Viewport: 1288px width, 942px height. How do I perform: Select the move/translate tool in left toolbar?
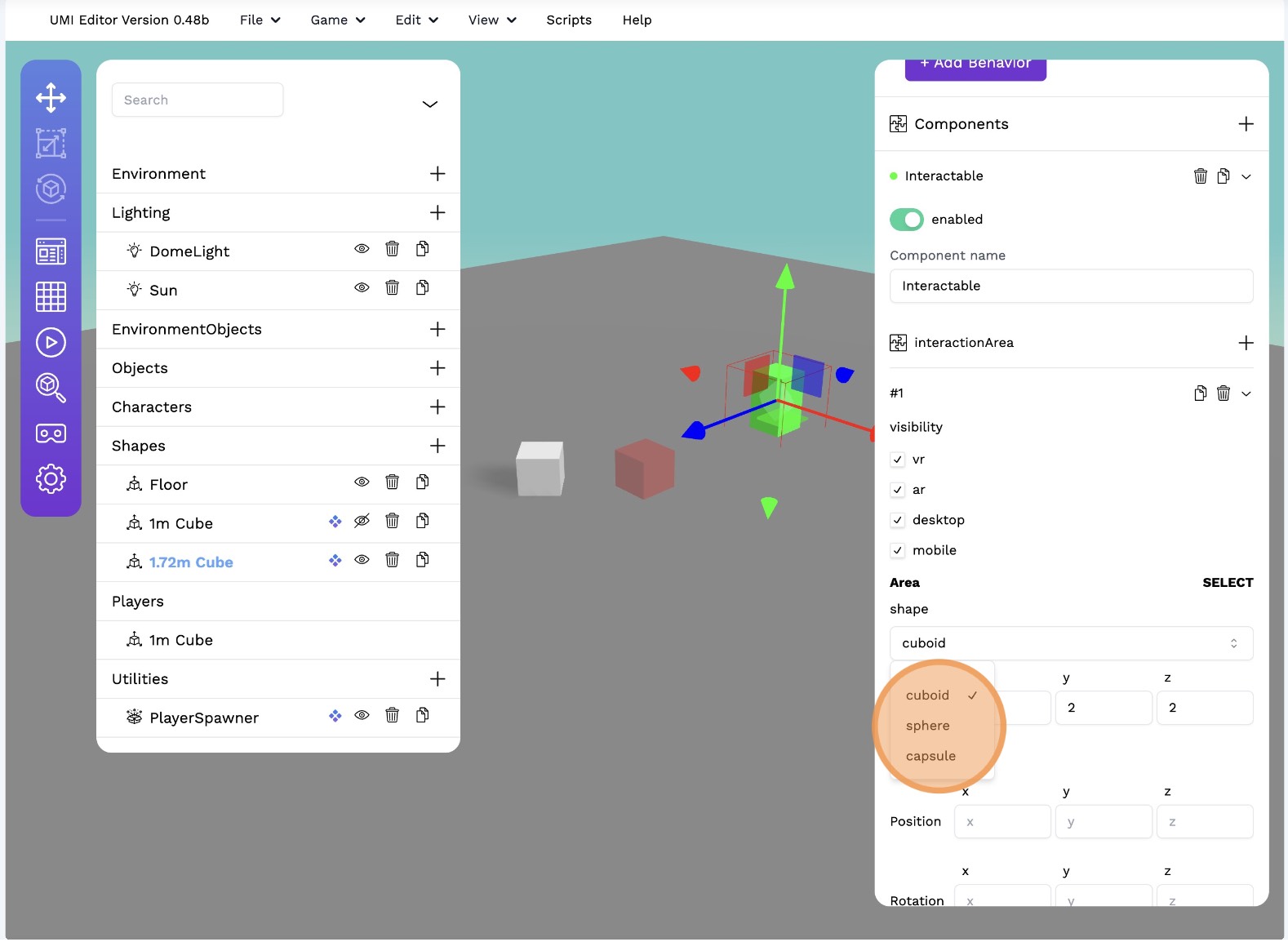pos(51,98)
